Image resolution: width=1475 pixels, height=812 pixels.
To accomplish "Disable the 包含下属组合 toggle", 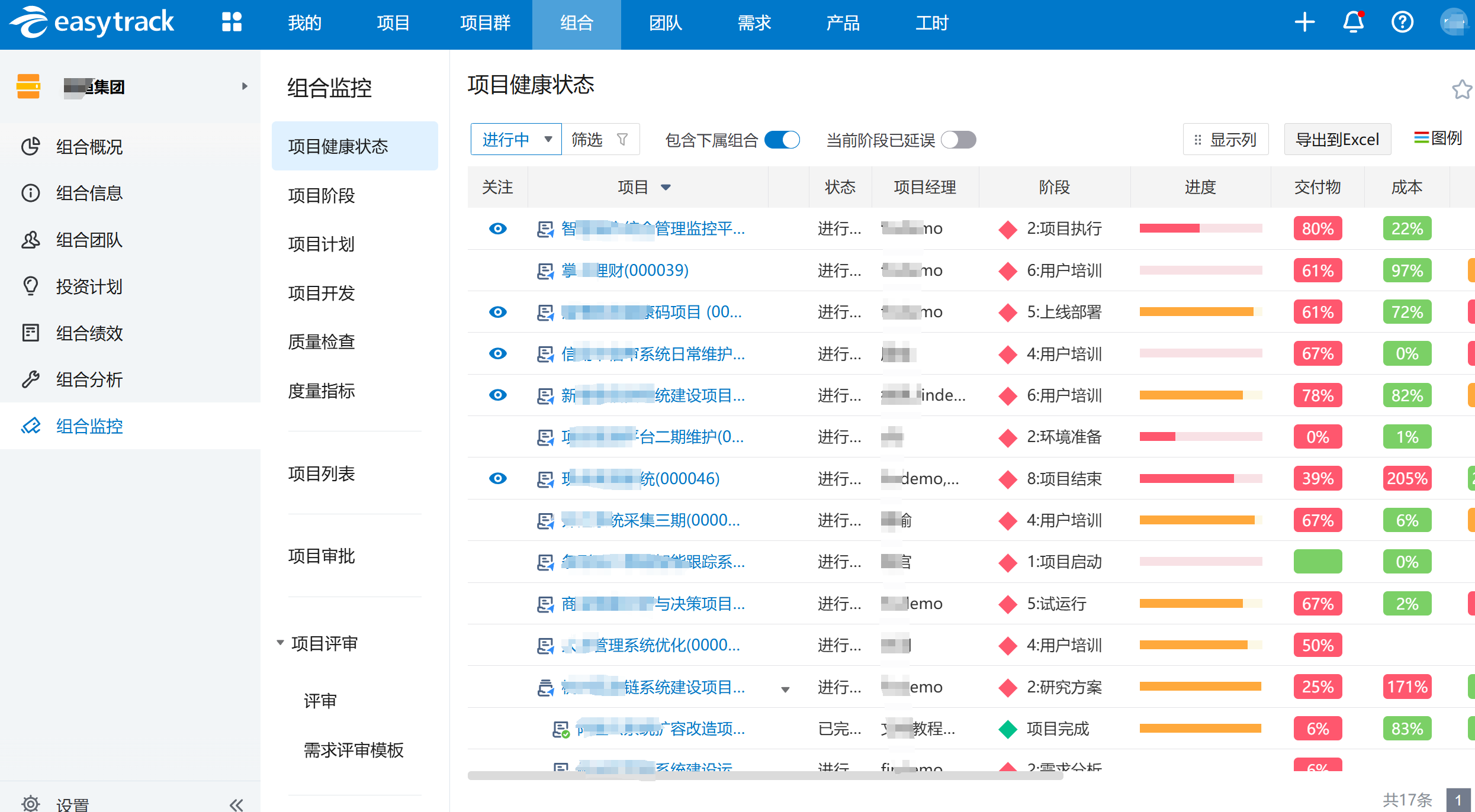I will pyautogui.click(x=782, y=140).
